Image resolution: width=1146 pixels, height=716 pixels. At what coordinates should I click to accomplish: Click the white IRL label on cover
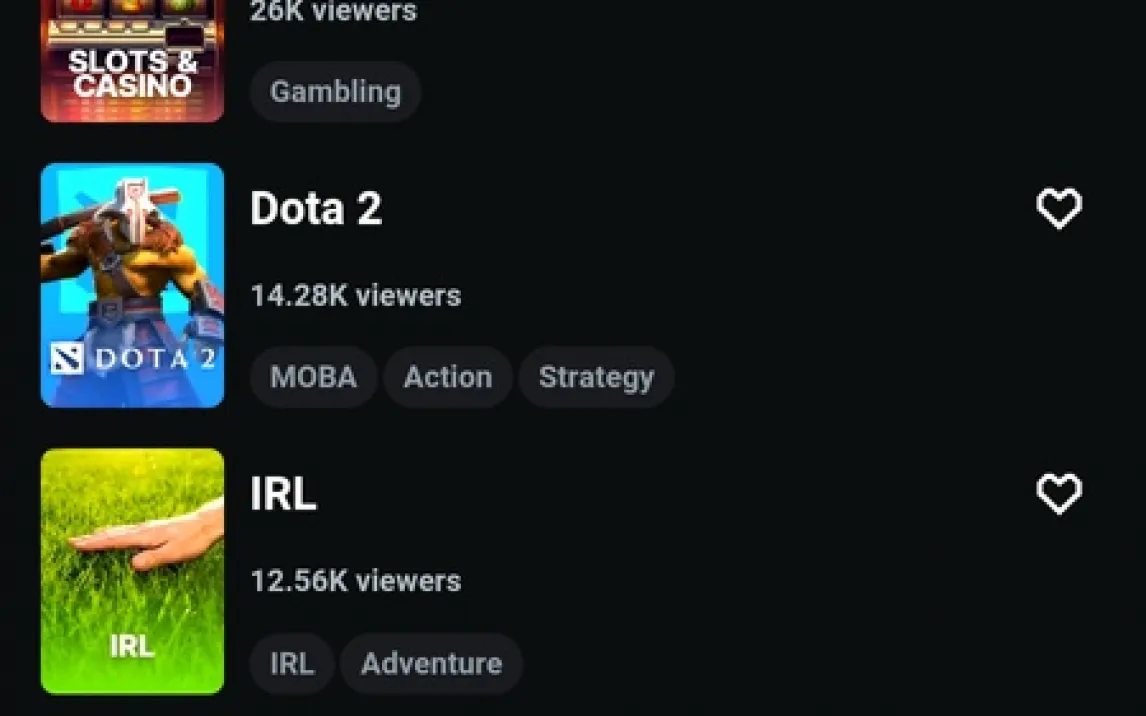pyautogui.click(x=132, y=646)
